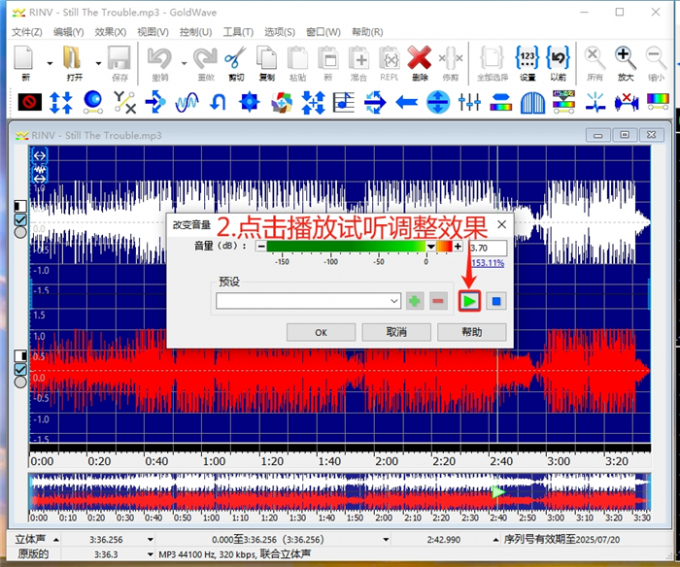Open the 编辑(Y) menu
This screenshot has height=567, width=680.
coord(69,32)
